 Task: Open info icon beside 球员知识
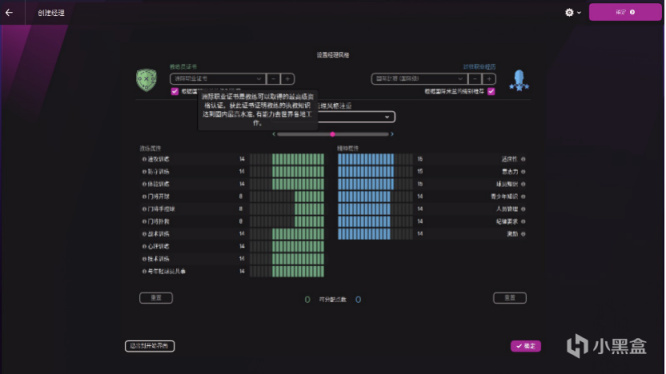(523, 184)
